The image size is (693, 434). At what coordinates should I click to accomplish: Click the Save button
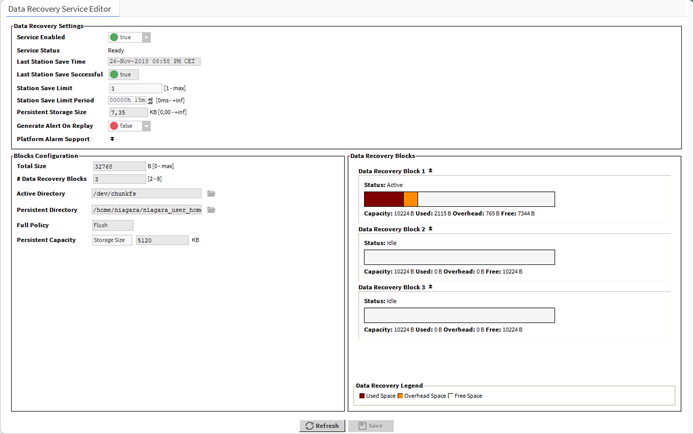[369, 426]
